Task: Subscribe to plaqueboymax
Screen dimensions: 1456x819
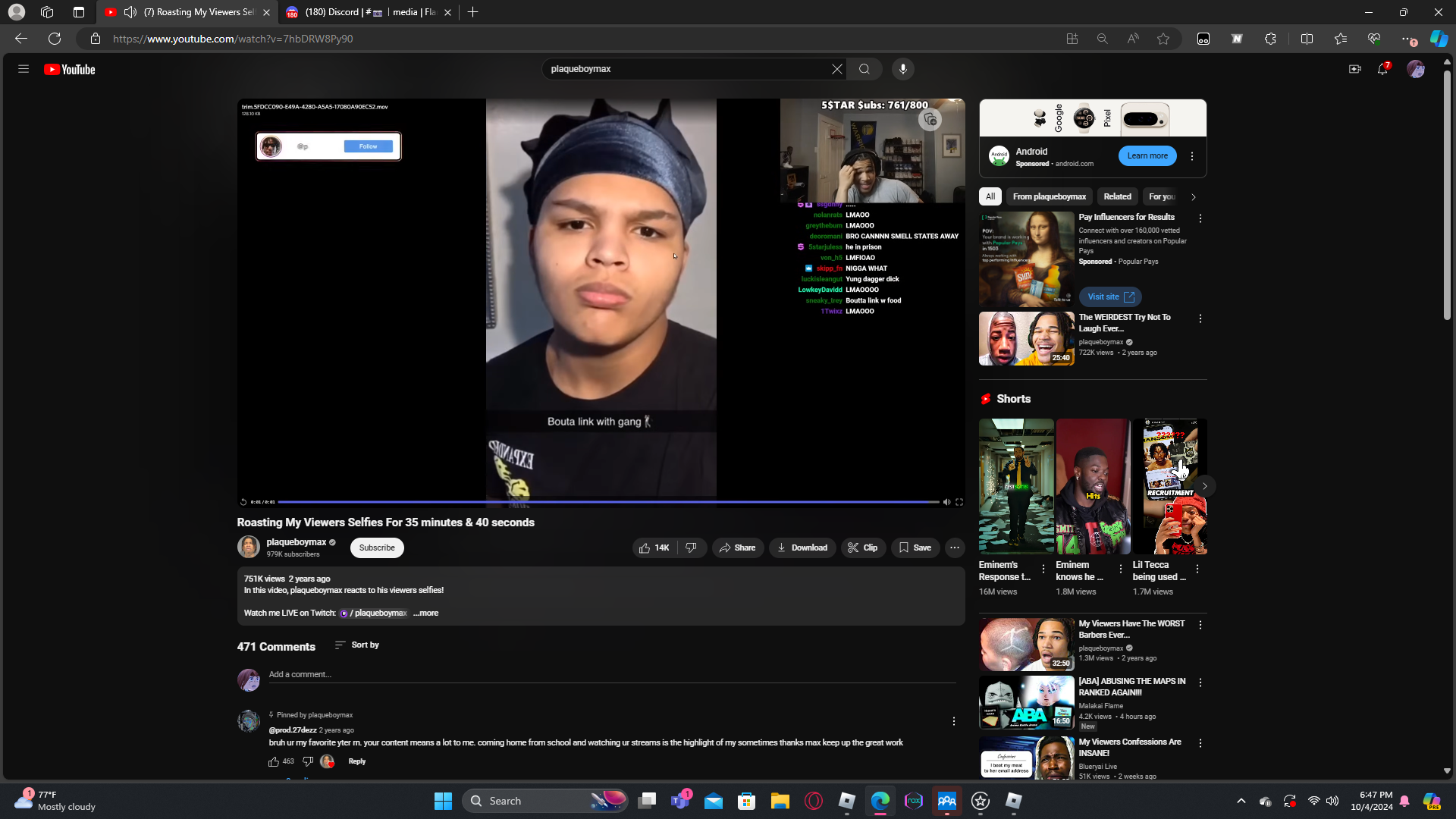Action: click(x=377, y=548)
